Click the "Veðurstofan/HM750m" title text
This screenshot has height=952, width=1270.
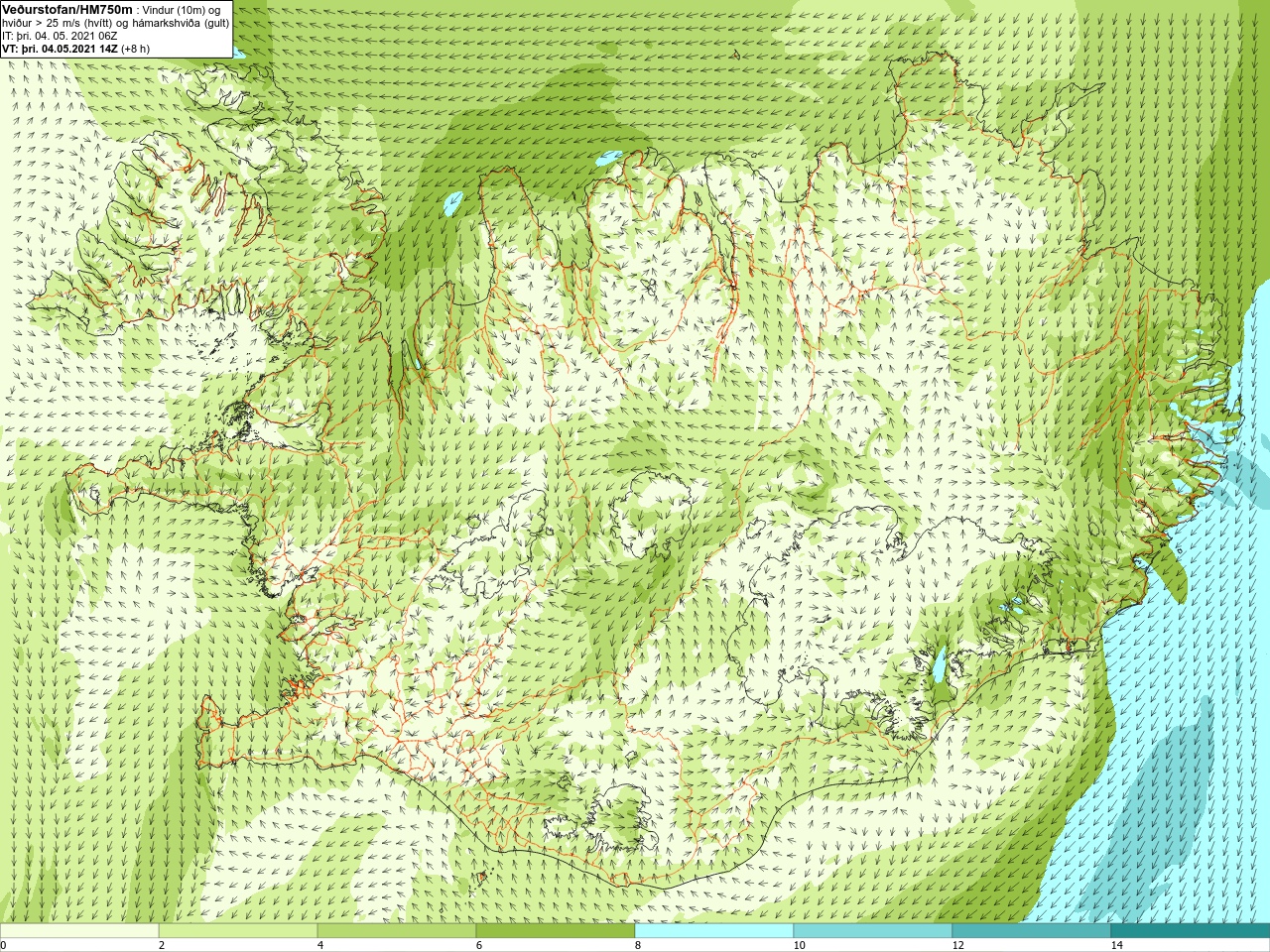point(67,9)
